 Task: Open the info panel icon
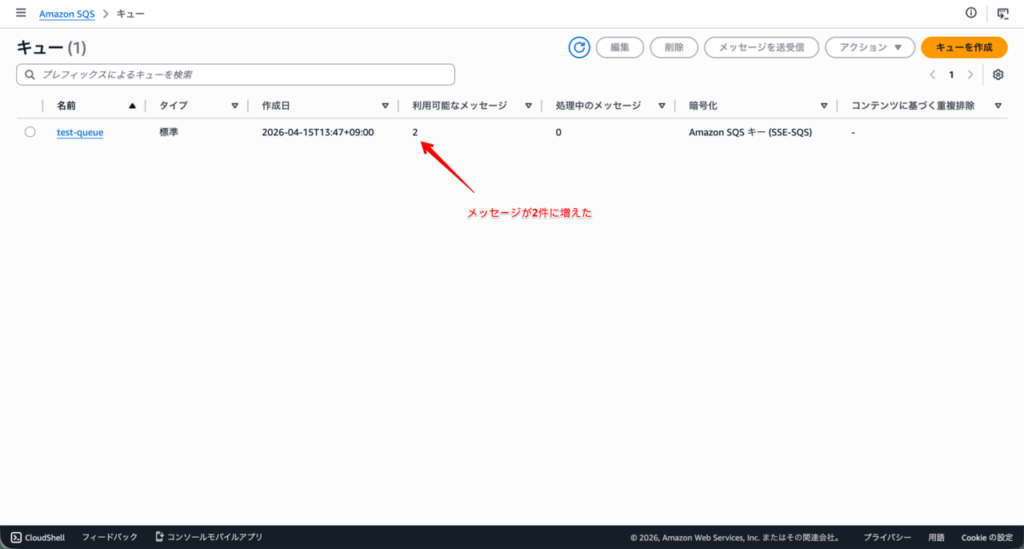coord(971,13)
